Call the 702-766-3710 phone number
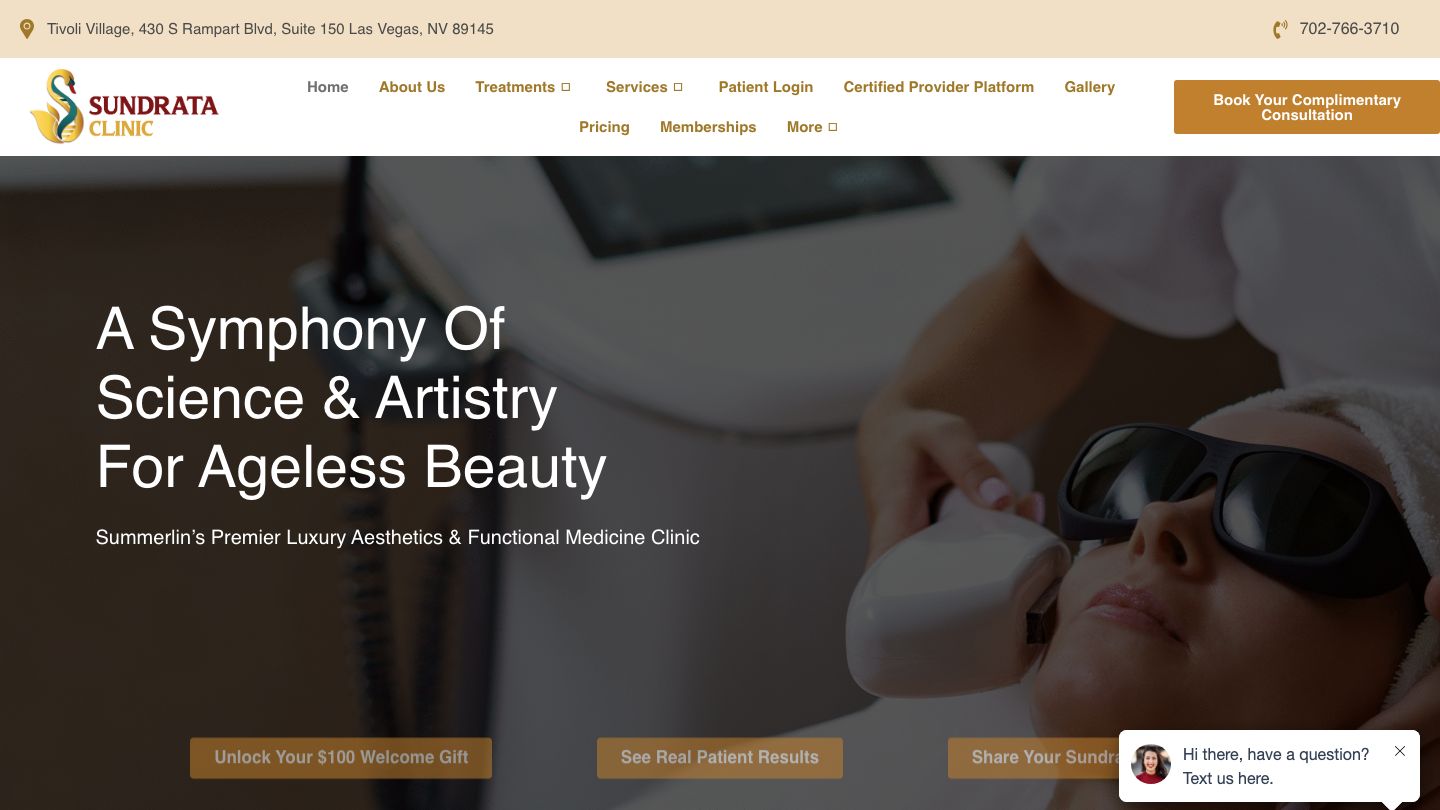The image size is (1440, 810). 1349,29
